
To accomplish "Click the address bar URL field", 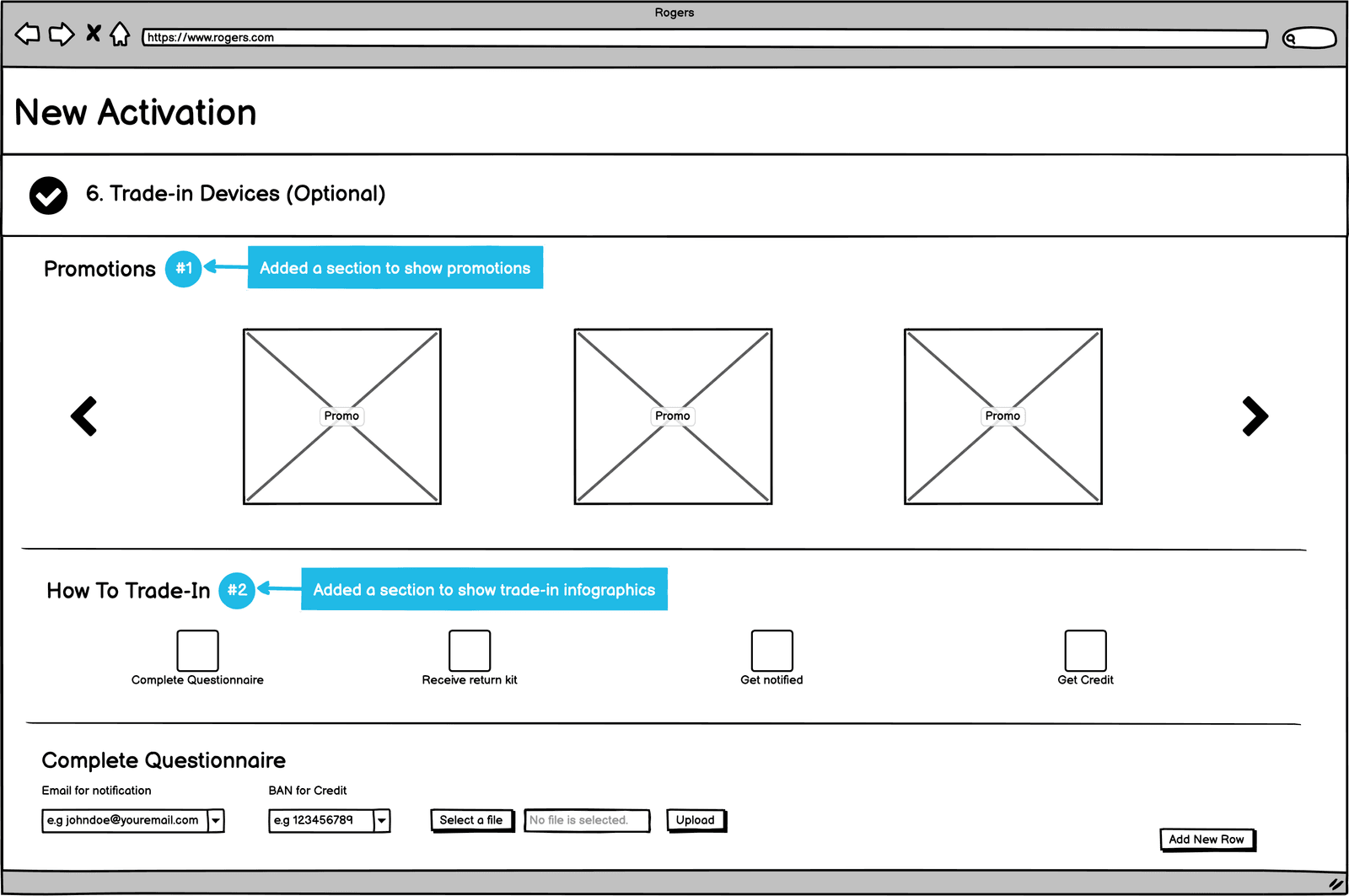I will pyautogui.click(x=705, y=38).
